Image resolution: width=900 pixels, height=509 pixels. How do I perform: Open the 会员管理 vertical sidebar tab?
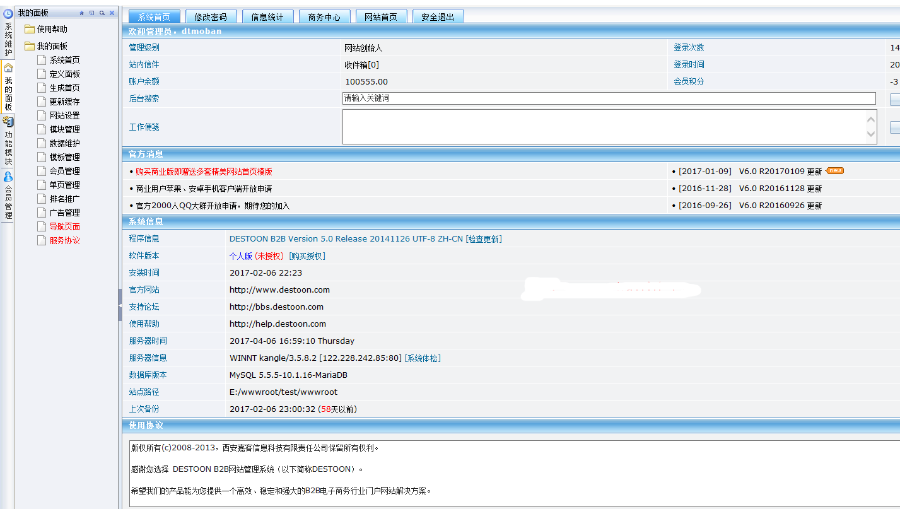click(8, 203)
